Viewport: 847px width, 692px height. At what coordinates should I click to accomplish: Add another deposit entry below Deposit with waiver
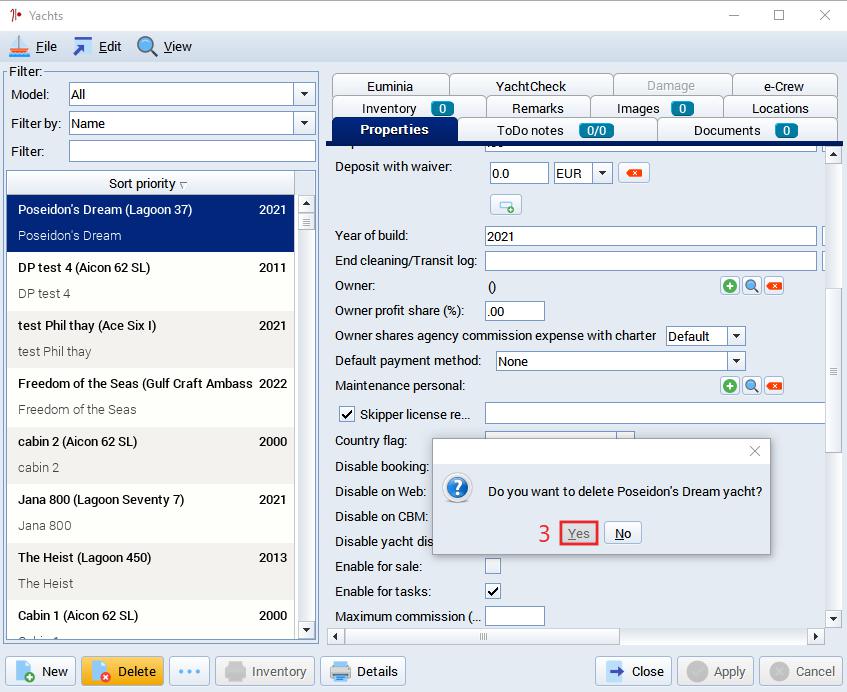point(506,205)
